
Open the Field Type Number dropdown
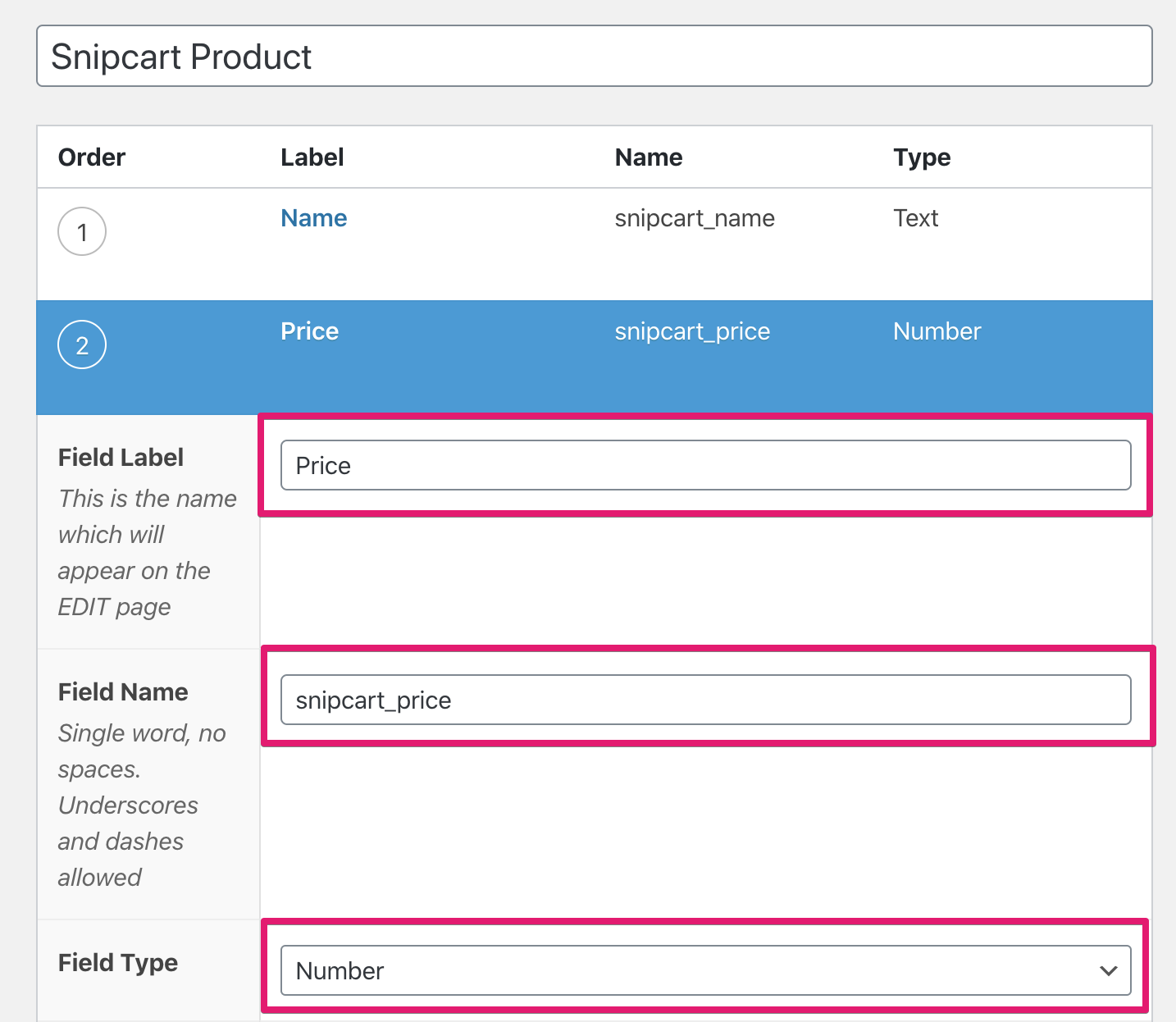[705, 970]
